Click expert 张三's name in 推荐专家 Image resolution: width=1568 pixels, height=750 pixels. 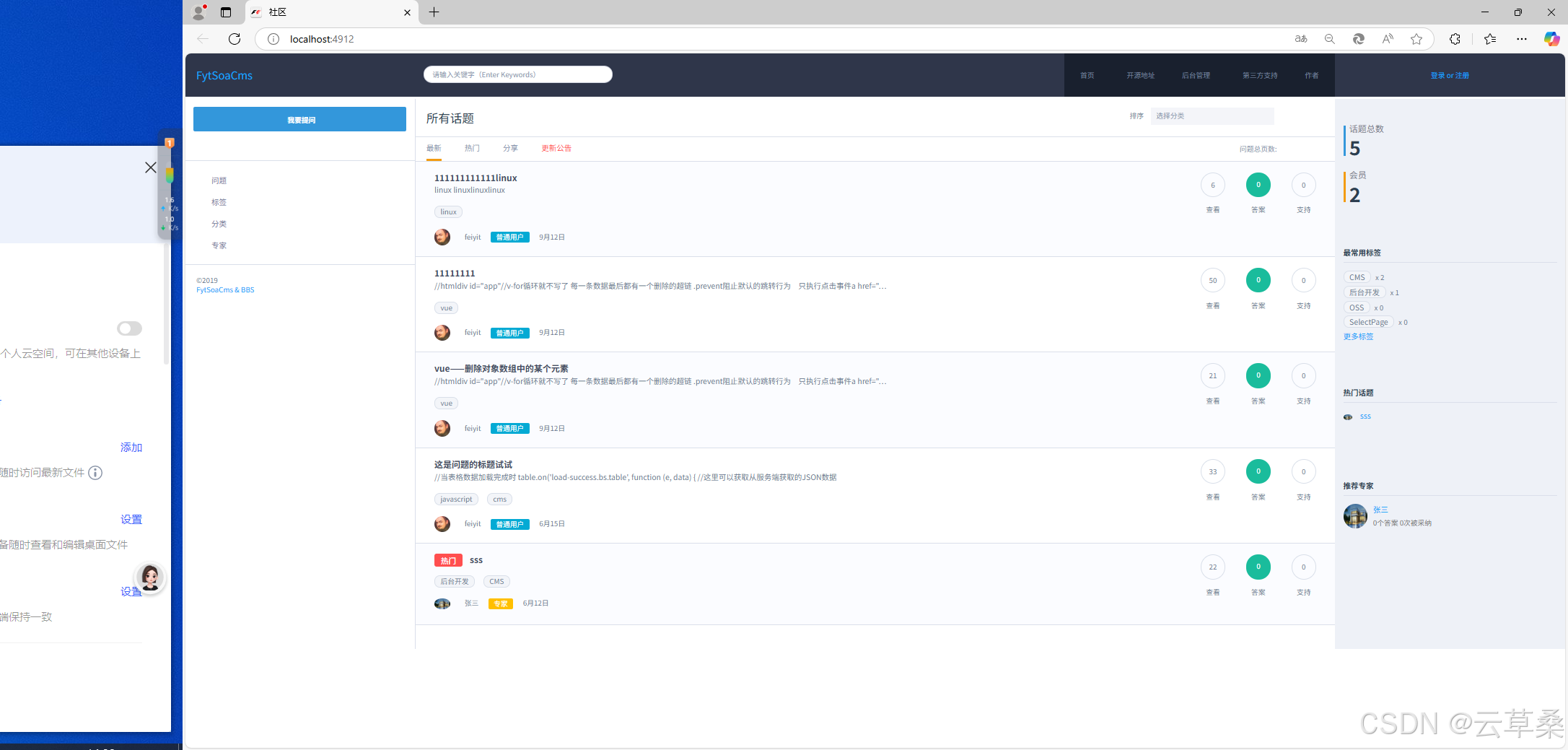[x=1380, y=510]
